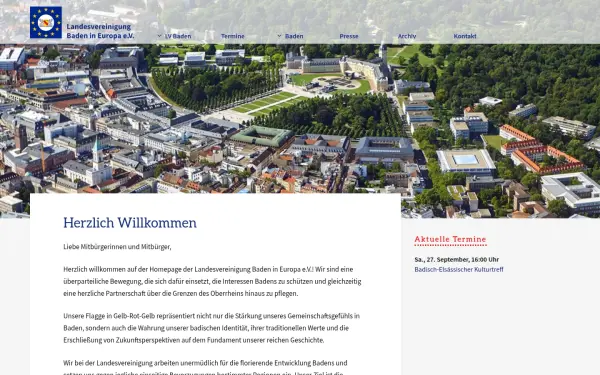
Task: Click the paragraph starting Herzlich willkommen auf der Homepage
Action: [x=212, y=281]
